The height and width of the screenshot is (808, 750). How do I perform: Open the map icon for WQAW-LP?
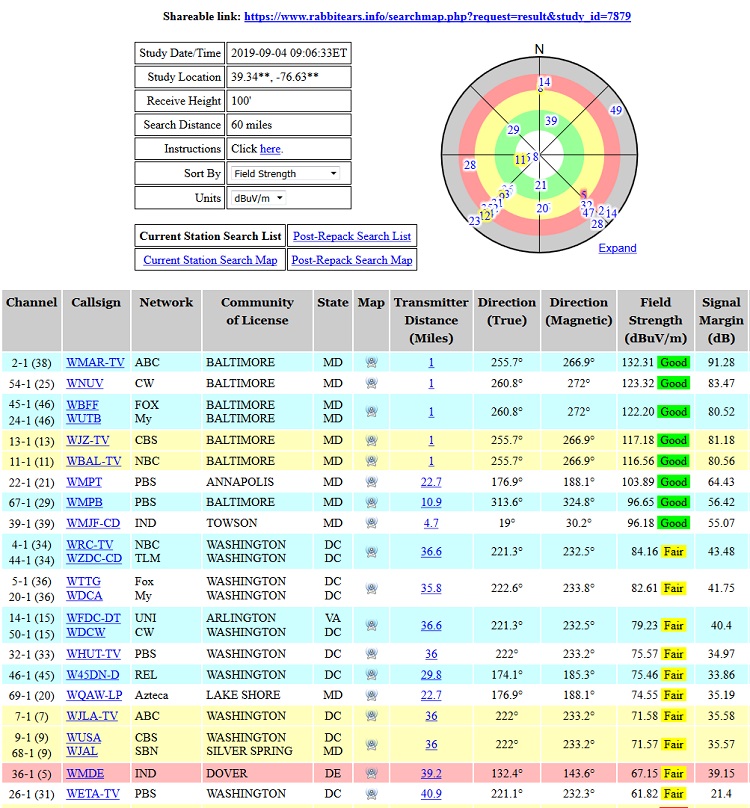click(x=371, y=695)
